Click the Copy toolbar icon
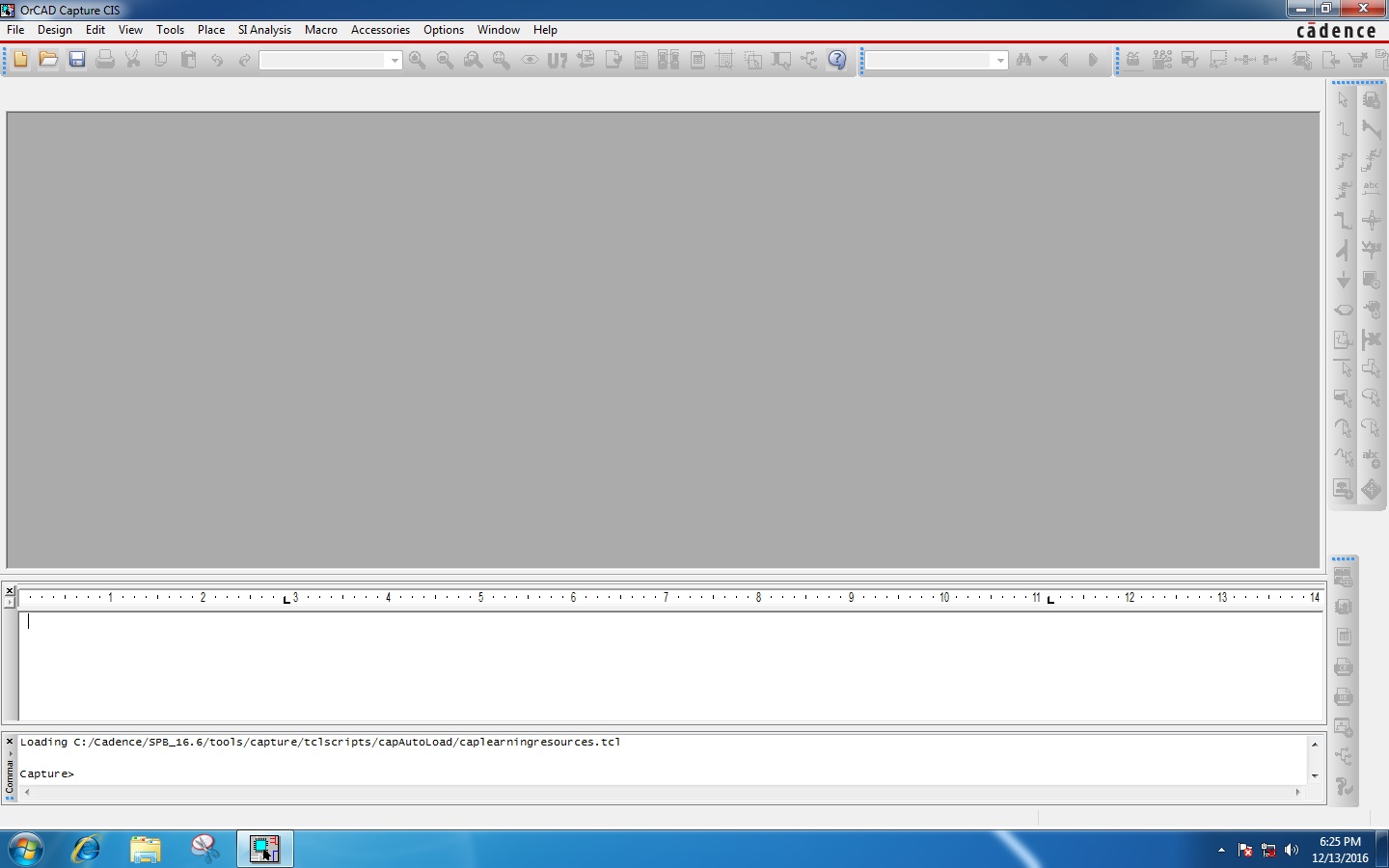This screenshot has width=1389, height=868. click(x=161, y=60)
